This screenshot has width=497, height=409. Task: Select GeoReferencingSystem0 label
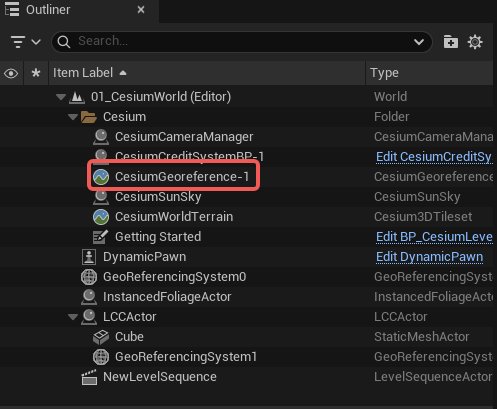pyautogui.click(x=175, y=277)
